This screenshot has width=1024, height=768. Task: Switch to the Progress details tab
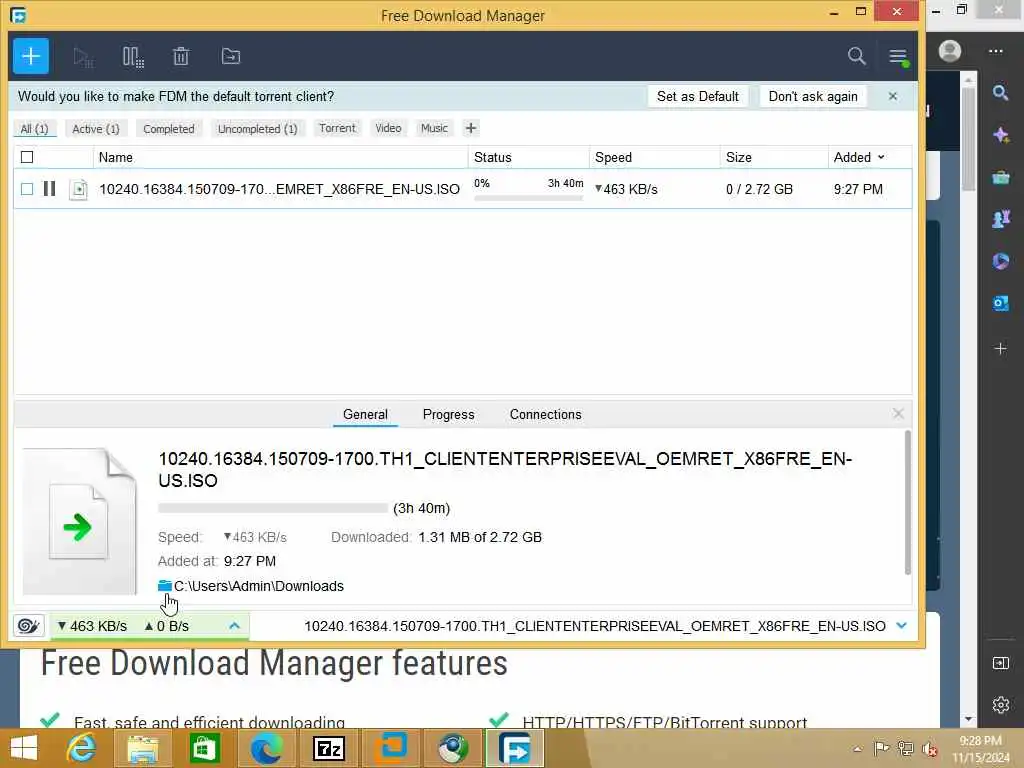click(449, 415)
